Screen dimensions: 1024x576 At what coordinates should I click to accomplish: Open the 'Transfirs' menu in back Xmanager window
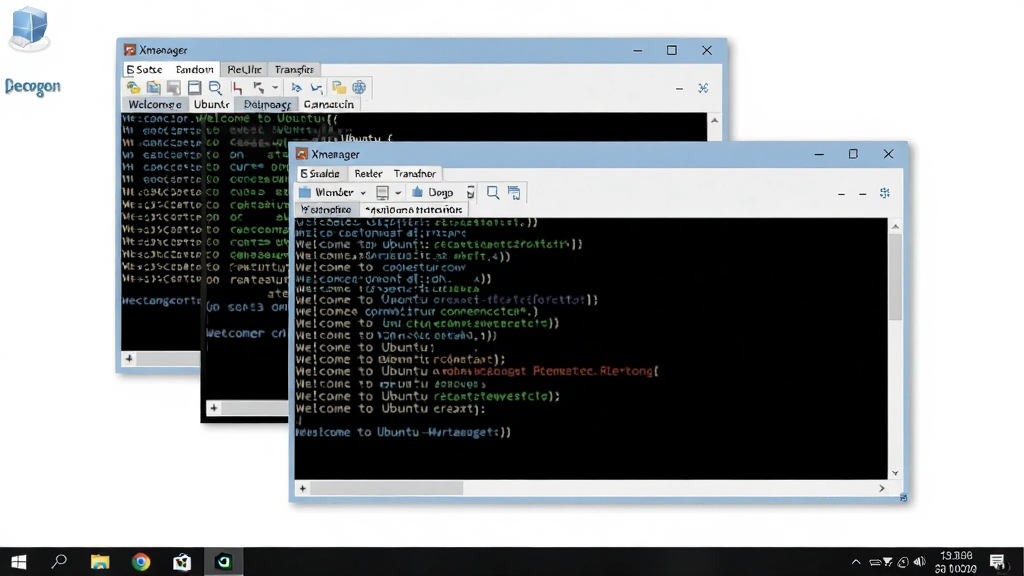(294, 69)
